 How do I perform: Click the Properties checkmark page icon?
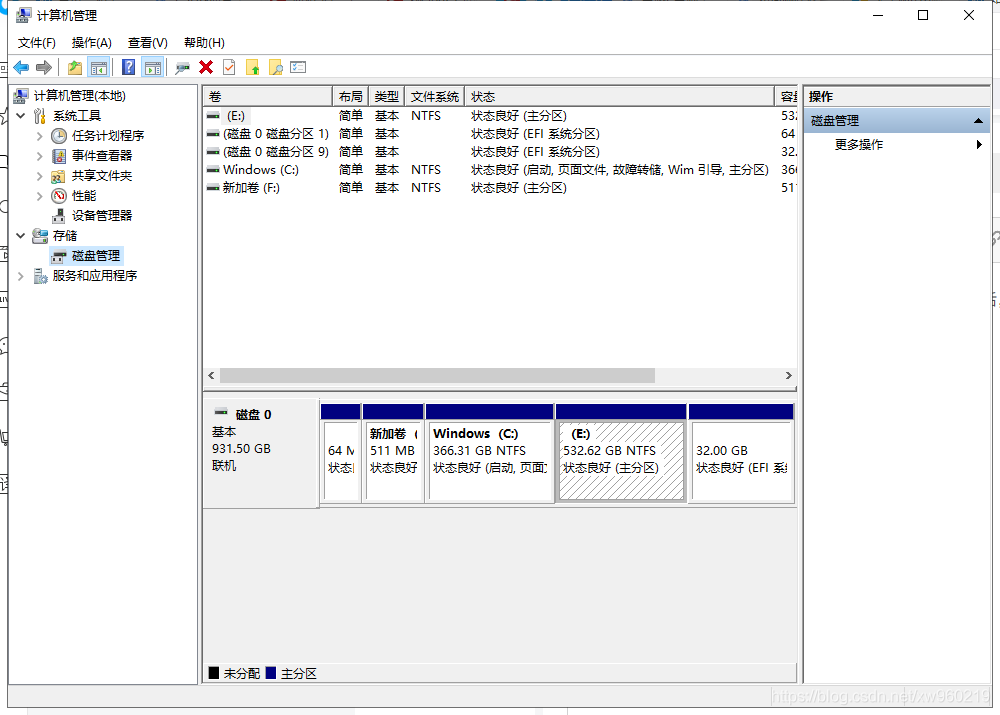[x=229, y=67]
